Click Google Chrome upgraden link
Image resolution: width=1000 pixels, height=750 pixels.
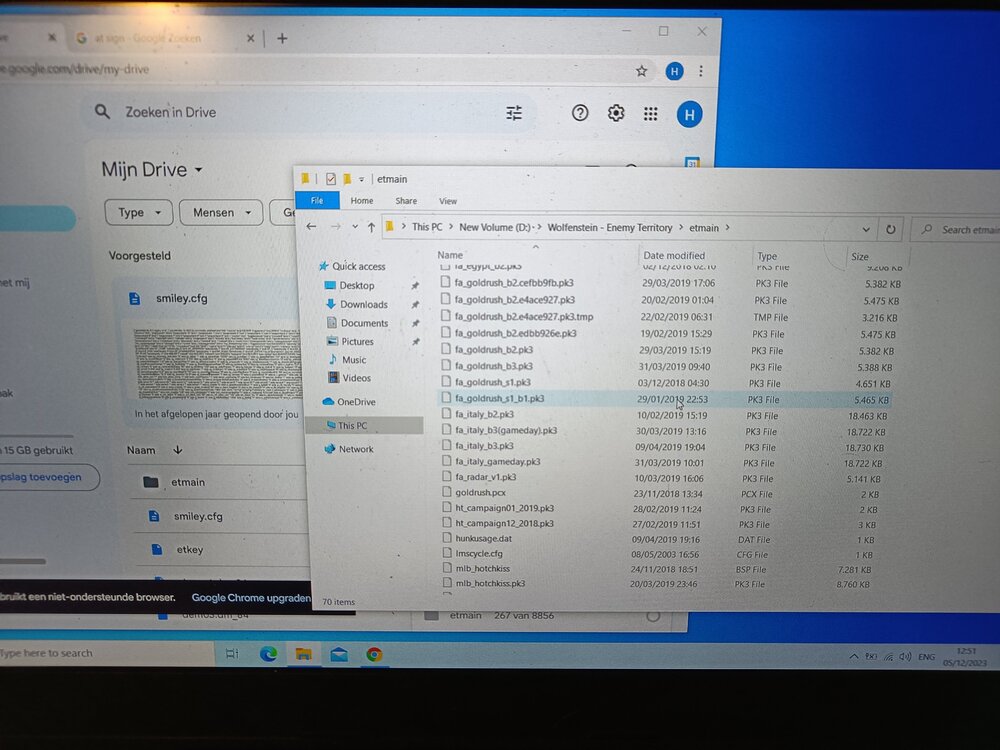pos(251,598)
